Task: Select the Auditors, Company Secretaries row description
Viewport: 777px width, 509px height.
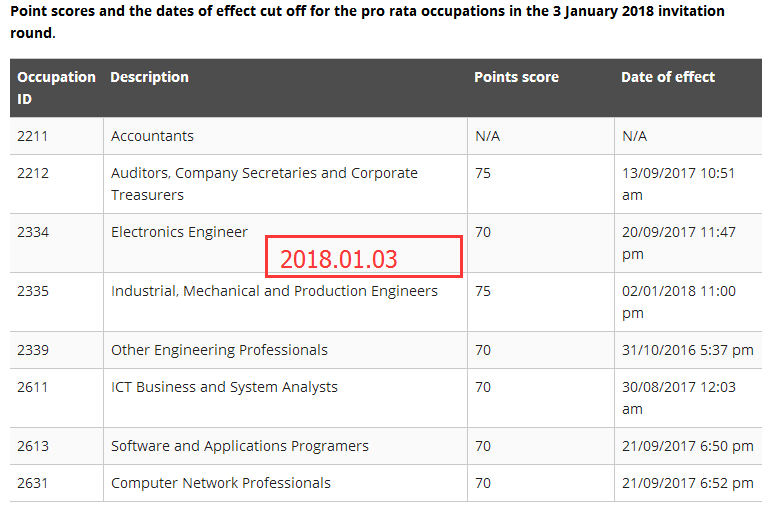Action: tap(264, 183)
